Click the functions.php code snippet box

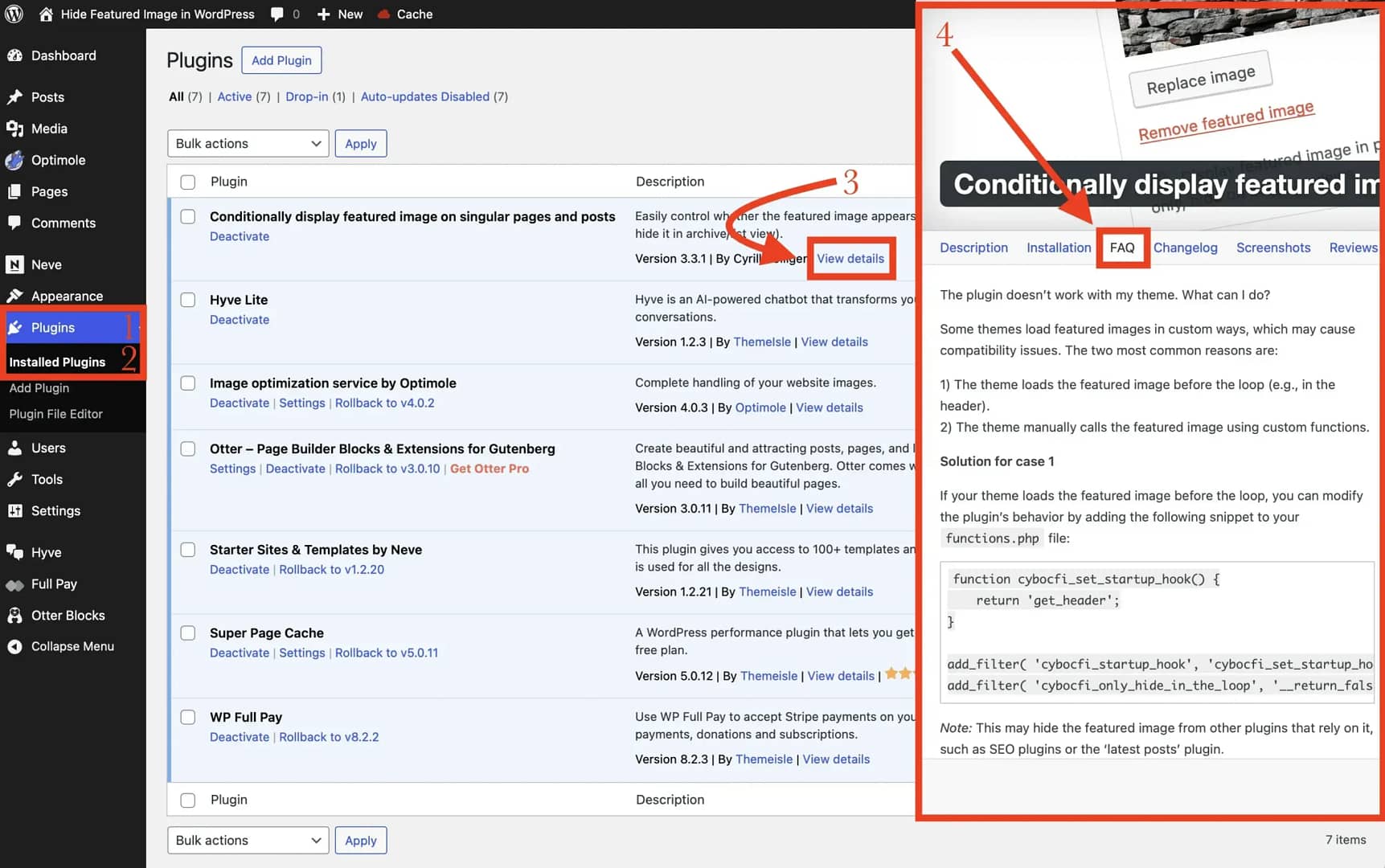click(1157, 633)
